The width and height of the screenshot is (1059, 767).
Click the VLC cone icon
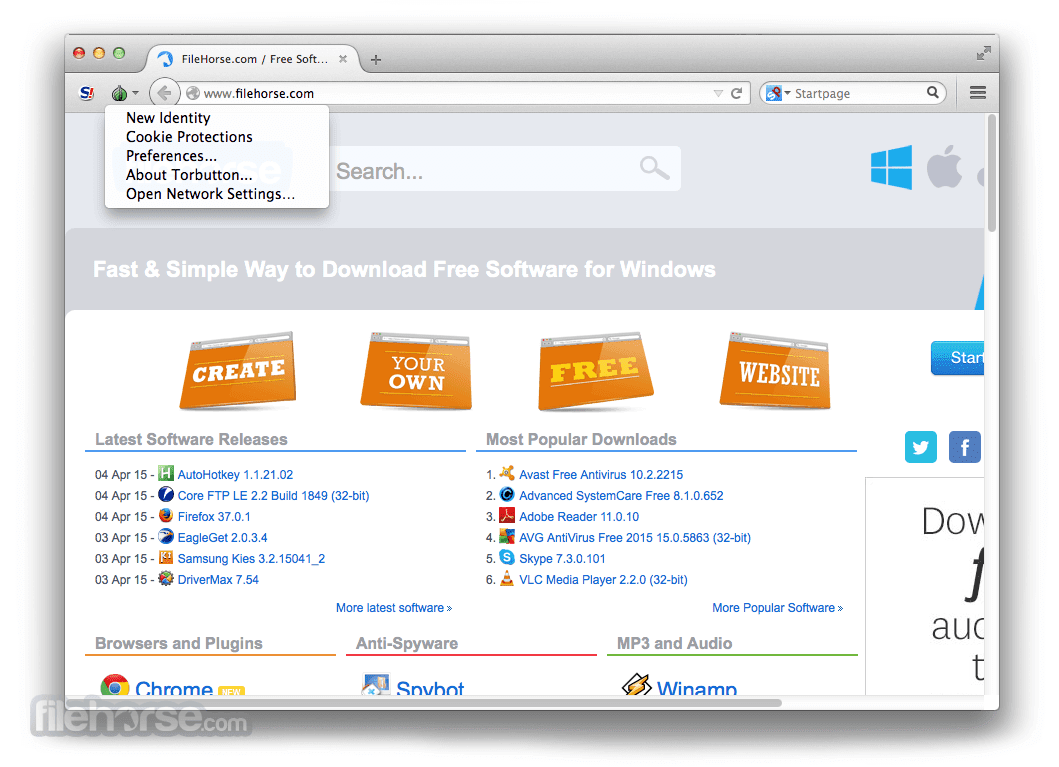pyautogui.click(x=507, y=578)
